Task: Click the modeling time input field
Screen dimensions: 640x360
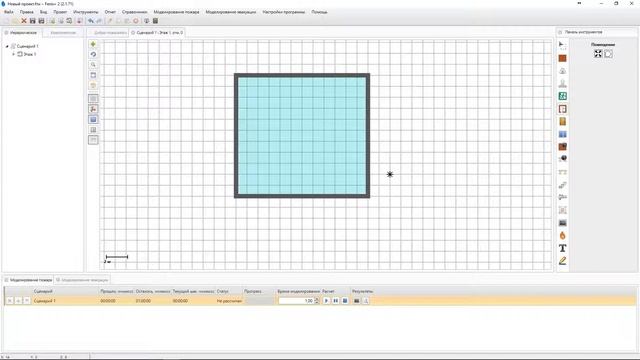Action: (296, 301)
